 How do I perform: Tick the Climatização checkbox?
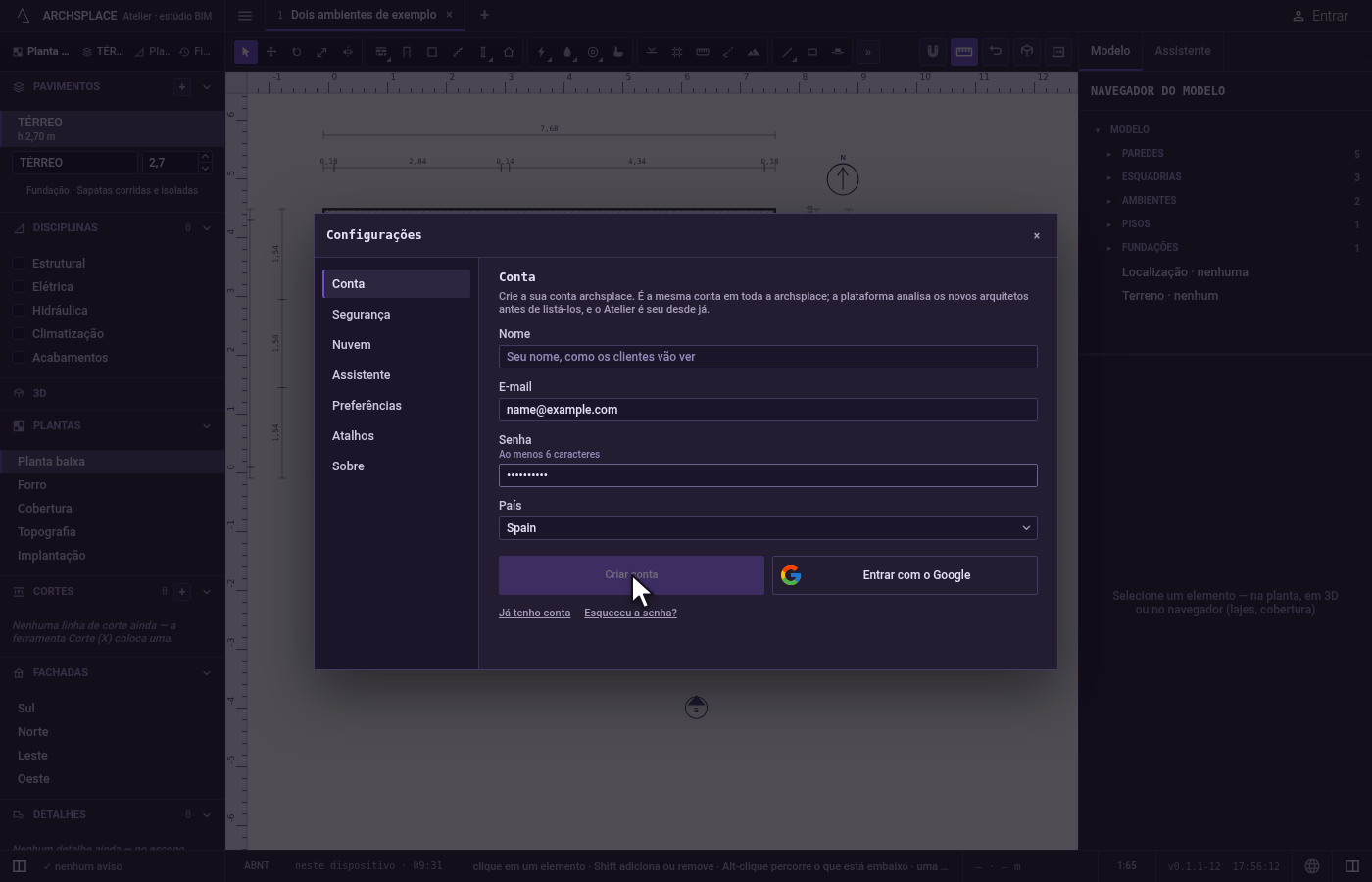click(x=19, y=334)
